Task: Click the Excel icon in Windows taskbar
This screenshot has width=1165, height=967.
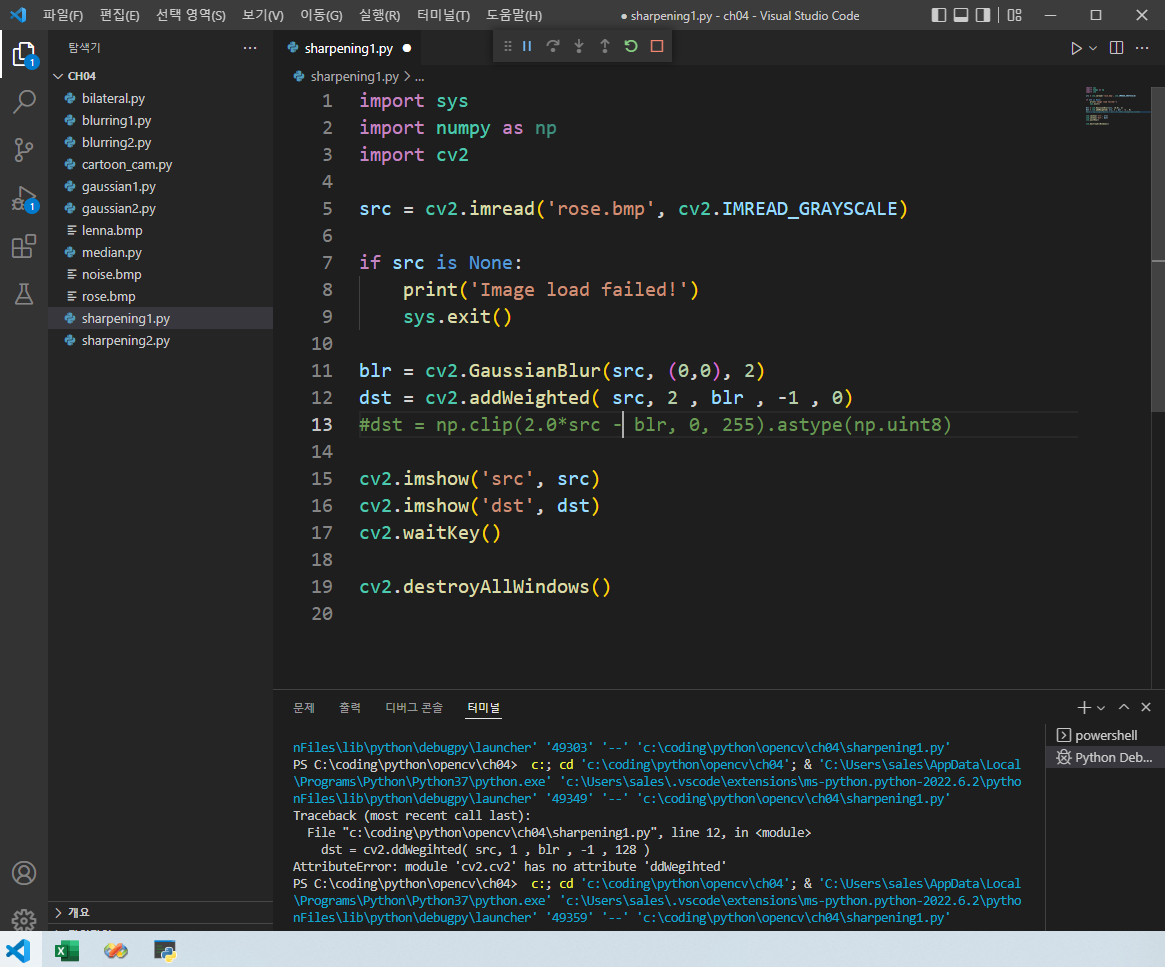Action: [x=67, y=950]
